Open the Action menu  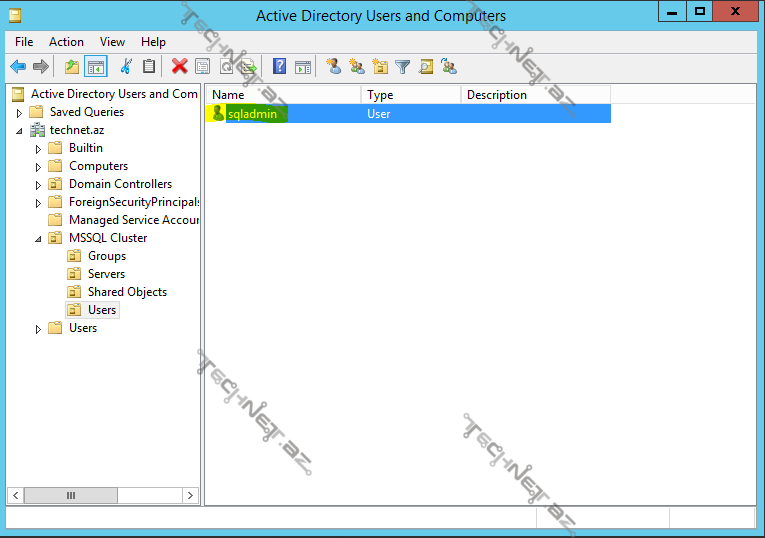[x=66, y=42]
